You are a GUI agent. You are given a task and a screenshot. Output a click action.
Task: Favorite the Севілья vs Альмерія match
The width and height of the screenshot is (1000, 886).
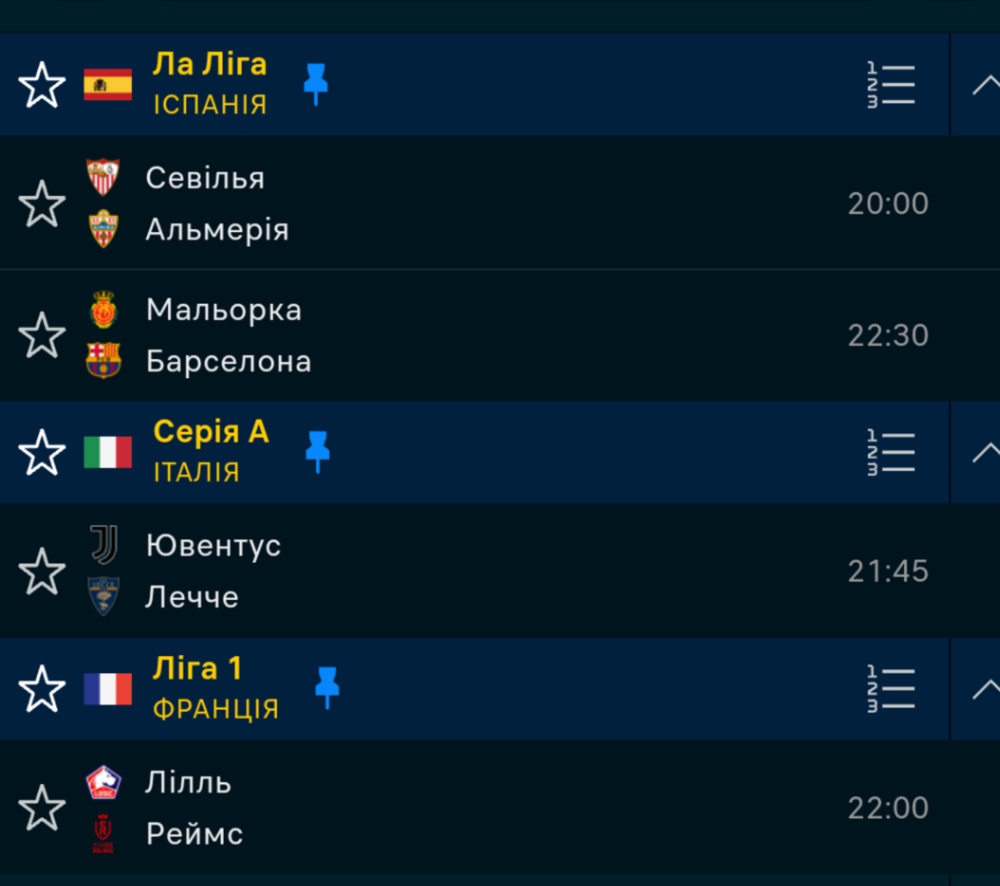tap(42, 203)
